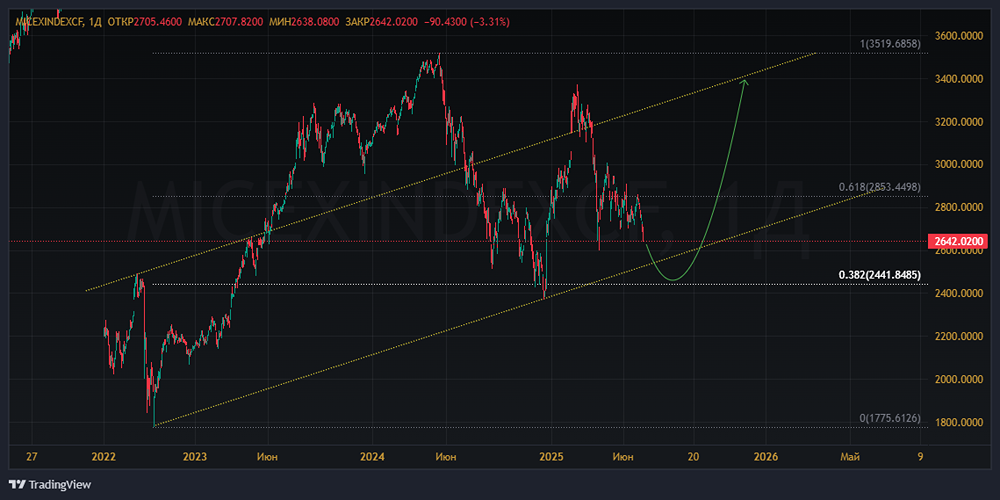Click the ЗАКР 2642.0200 close value
This screenshot has height=500, width=1000.
[x=381, y=22]
